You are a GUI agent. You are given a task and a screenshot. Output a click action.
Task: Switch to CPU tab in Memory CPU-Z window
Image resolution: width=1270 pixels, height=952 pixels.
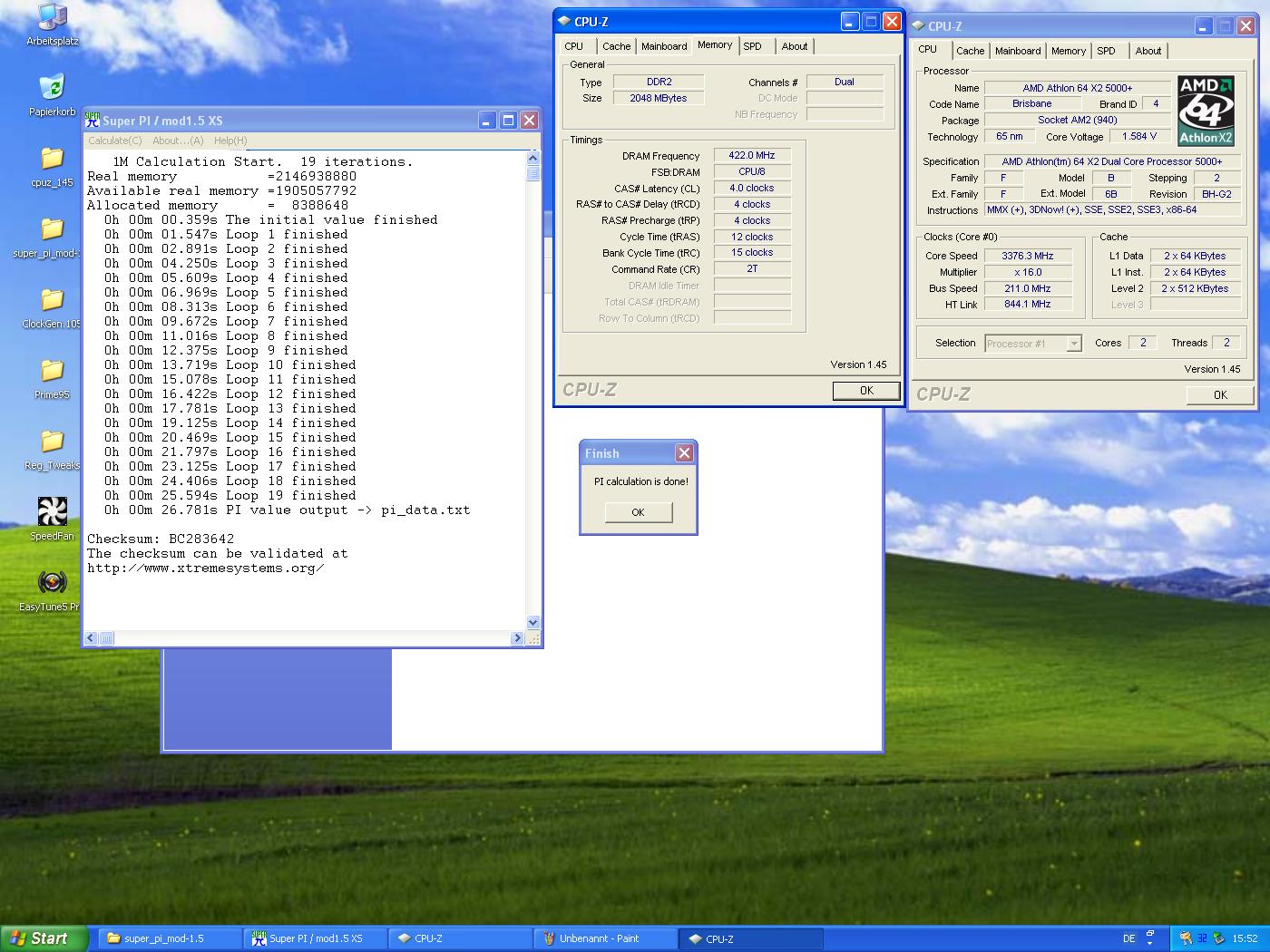pos(574,46)
